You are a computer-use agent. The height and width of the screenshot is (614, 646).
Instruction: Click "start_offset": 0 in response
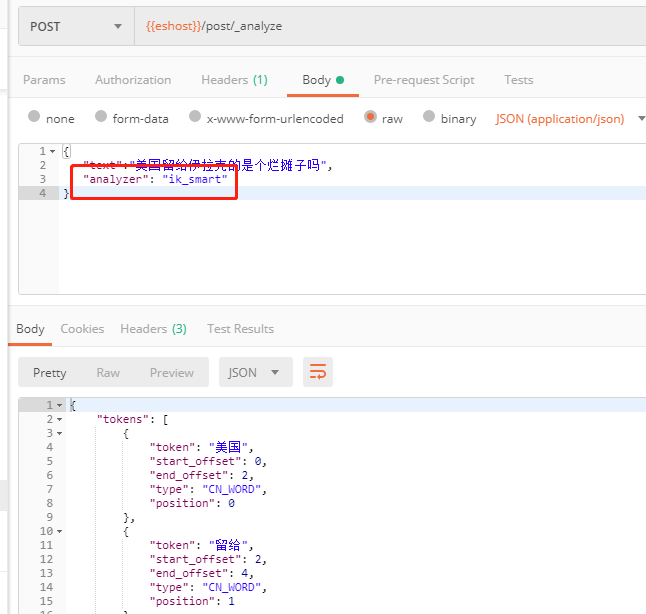[x=208, y=462]
